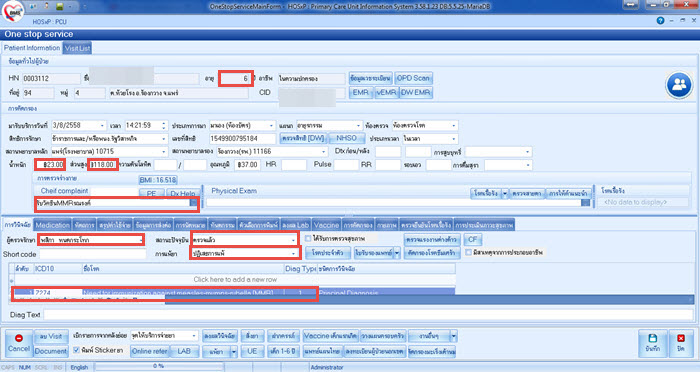The height and width of the screenshot is (372, 700).
Task: Open the round patient group icon
Action: click(x=679, y=85)
